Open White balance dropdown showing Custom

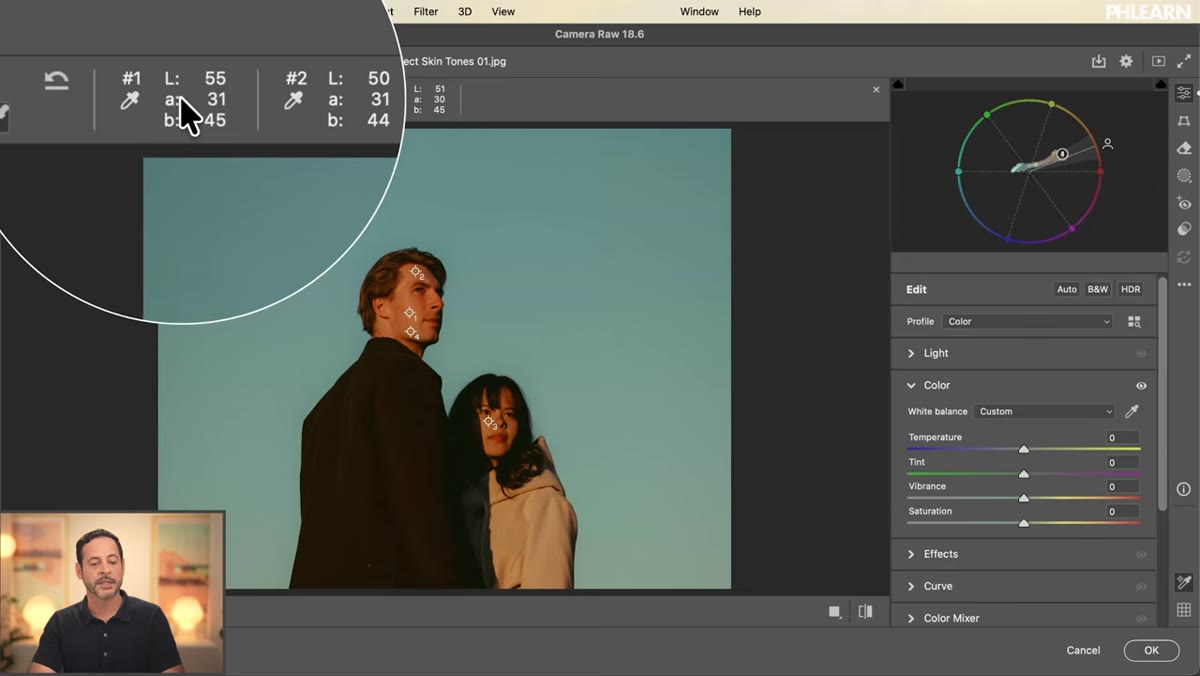coord(1044,412)
